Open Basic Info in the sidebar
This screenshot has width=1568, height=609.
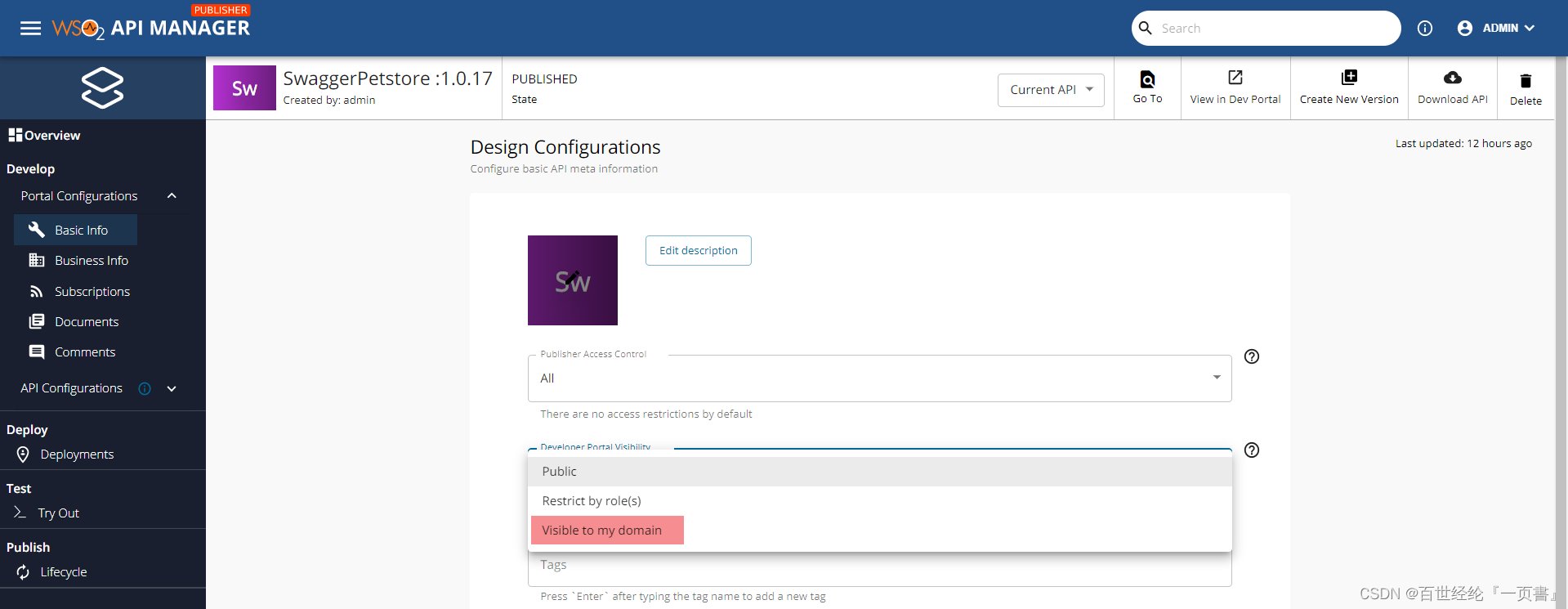(x=75, y=230)
